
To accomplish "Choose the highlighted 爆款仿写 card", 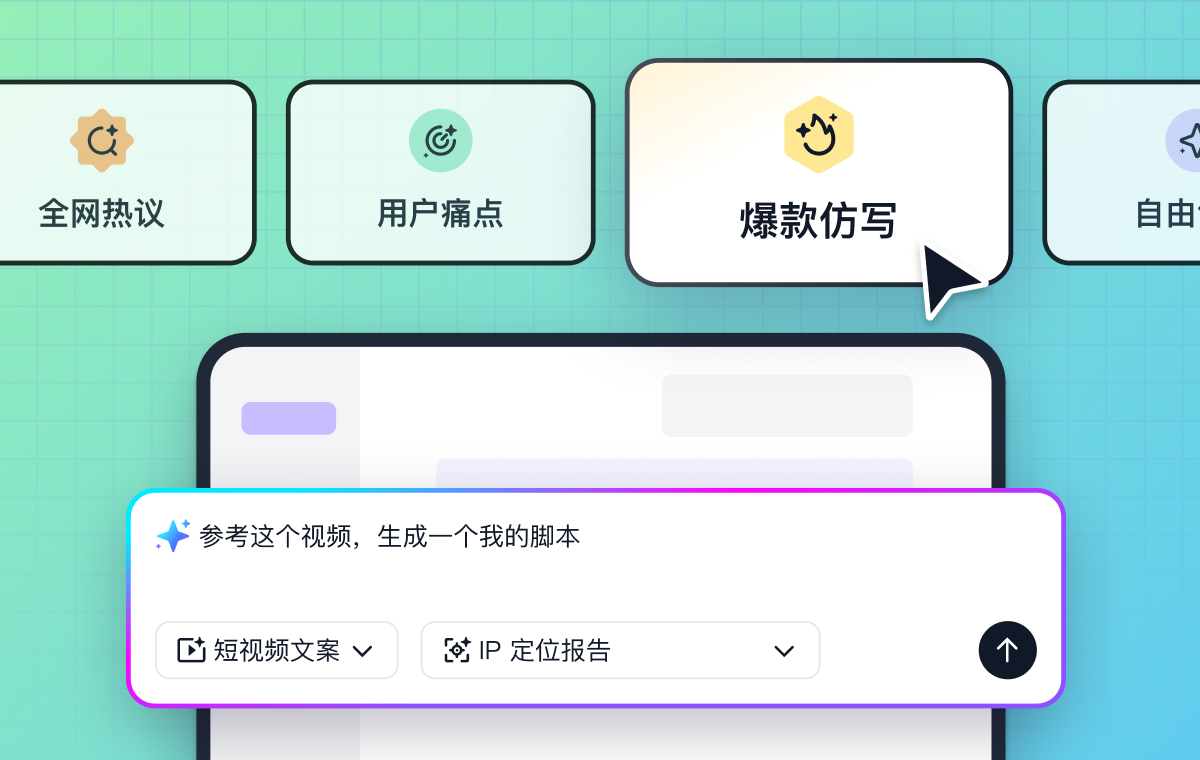I will click(x=819, y=172).
